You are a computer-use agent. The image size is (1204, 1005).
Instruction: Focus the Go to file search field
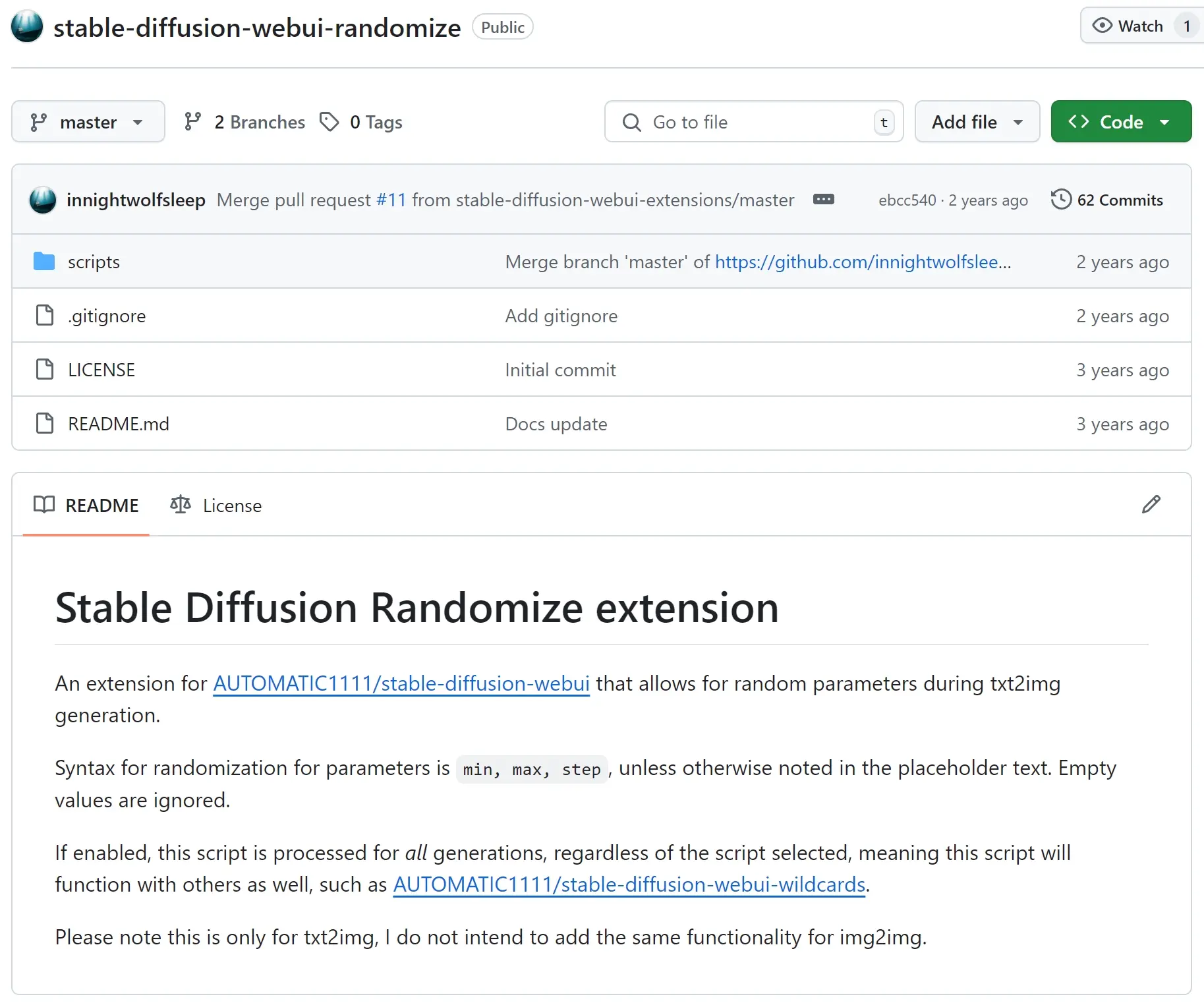754,122
